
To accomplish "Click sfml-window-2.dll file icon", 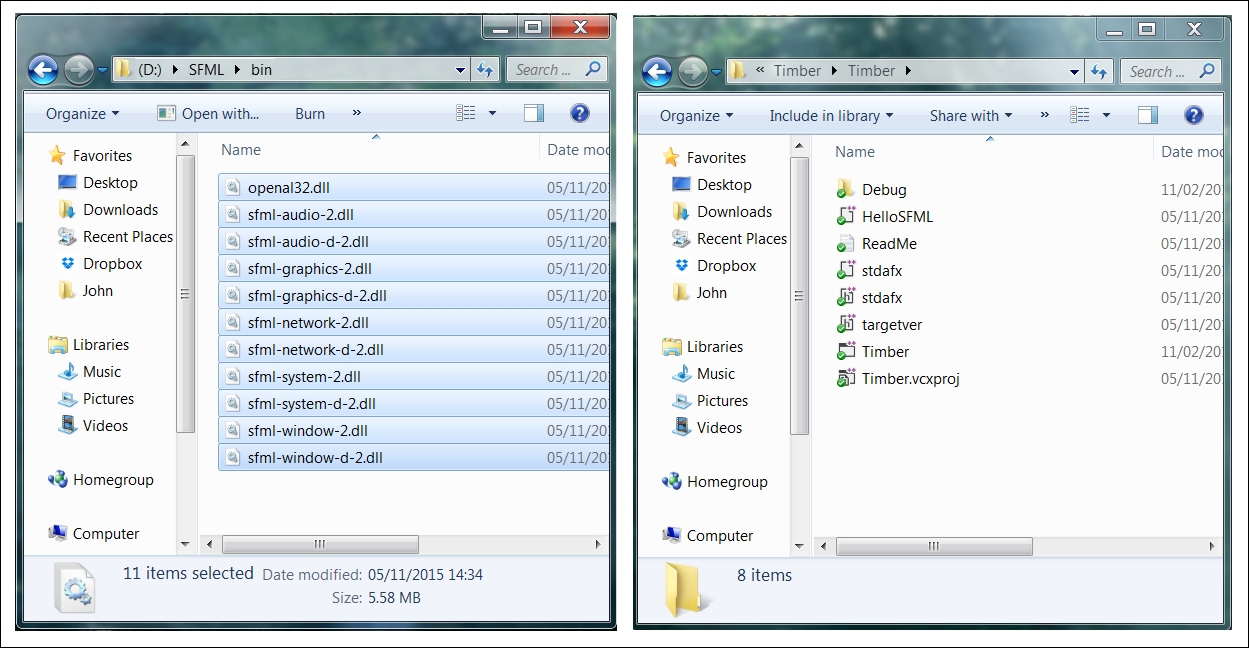I will [233, 430].
